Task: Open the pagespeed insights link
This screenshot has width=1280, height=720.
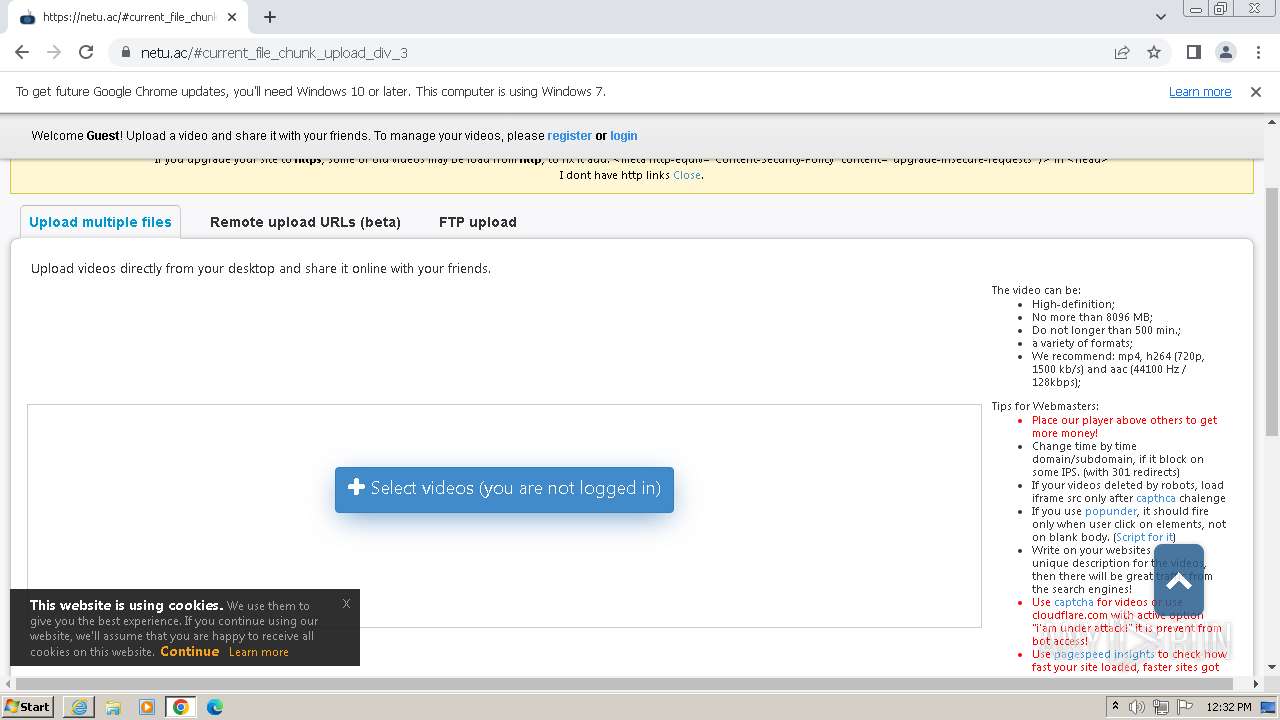Action: (1104, 654)
